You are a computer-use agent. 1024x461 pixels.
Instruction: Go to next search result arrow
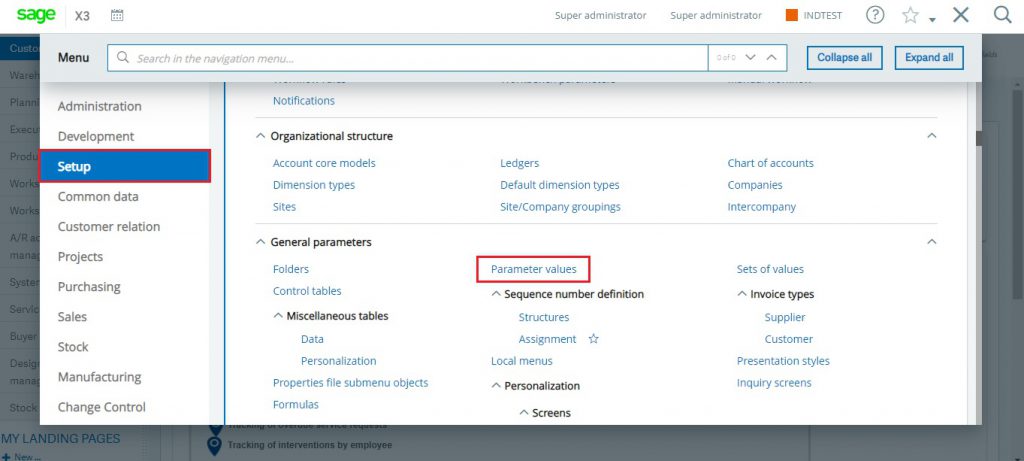750,57
